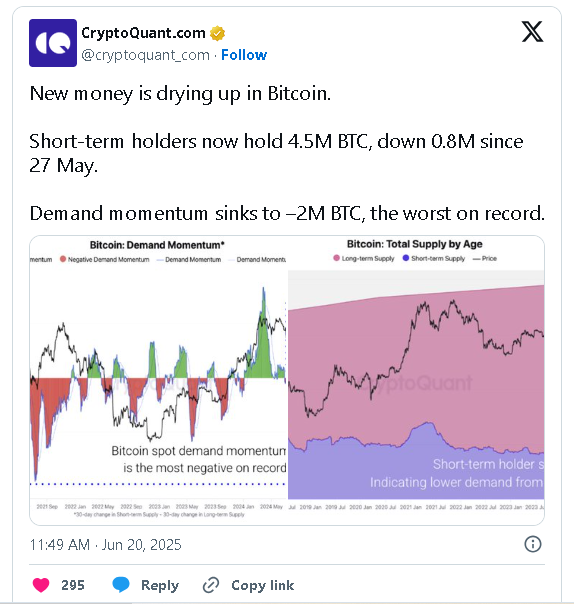Click the Short-term Supply legend dot

406,258
